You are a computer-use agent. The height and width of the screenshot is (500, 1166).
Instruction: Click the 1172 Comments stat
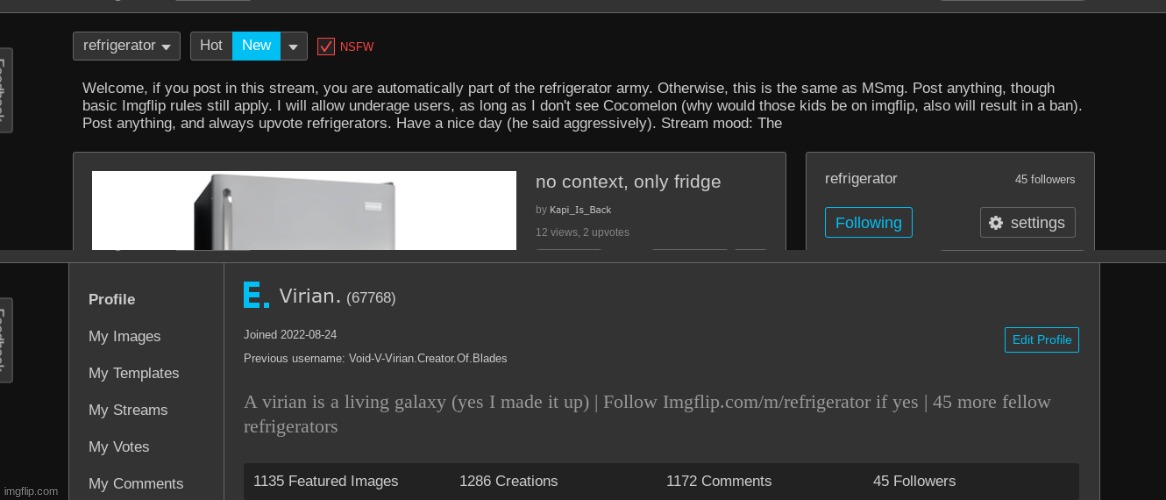[719, 481]
